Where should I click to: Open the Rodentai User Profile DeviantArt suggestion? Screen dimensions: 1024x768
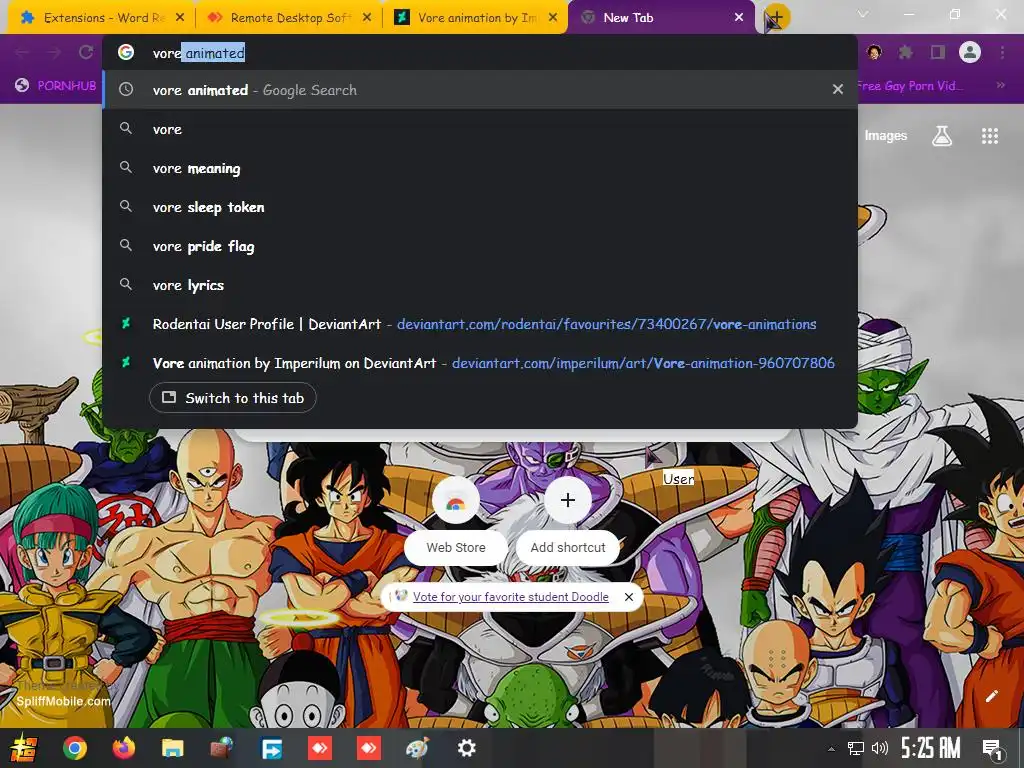point(479,324)
